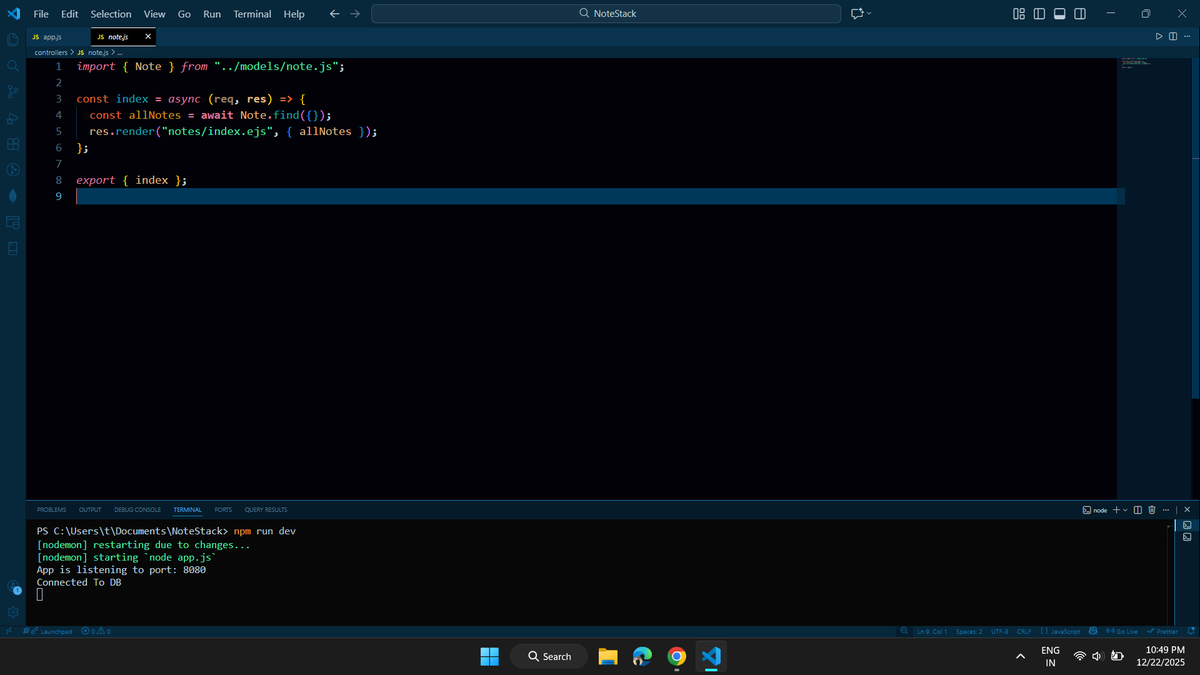Open the Run and Debug view
1200x675 pixels.
point(13,118)
